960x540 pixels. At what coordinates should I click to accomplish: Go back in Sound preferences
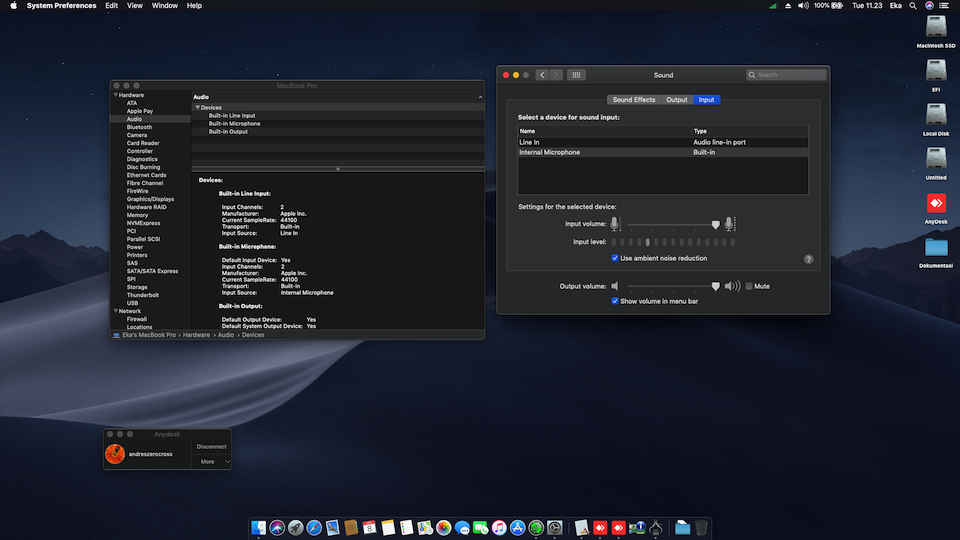[542, 75]
